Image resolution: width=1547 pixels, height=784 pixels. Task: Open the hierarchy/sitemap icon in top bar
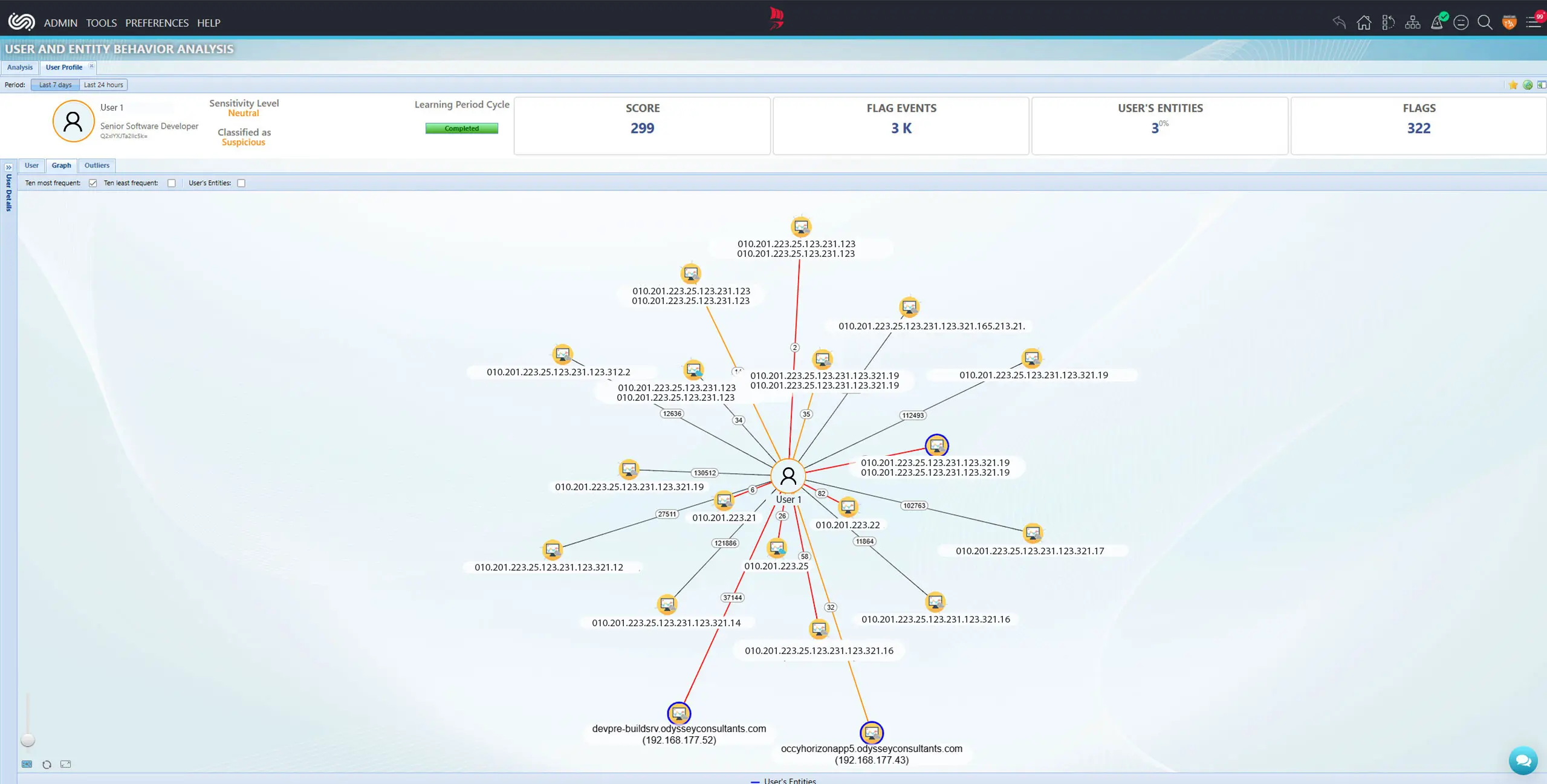[1413, 22]
